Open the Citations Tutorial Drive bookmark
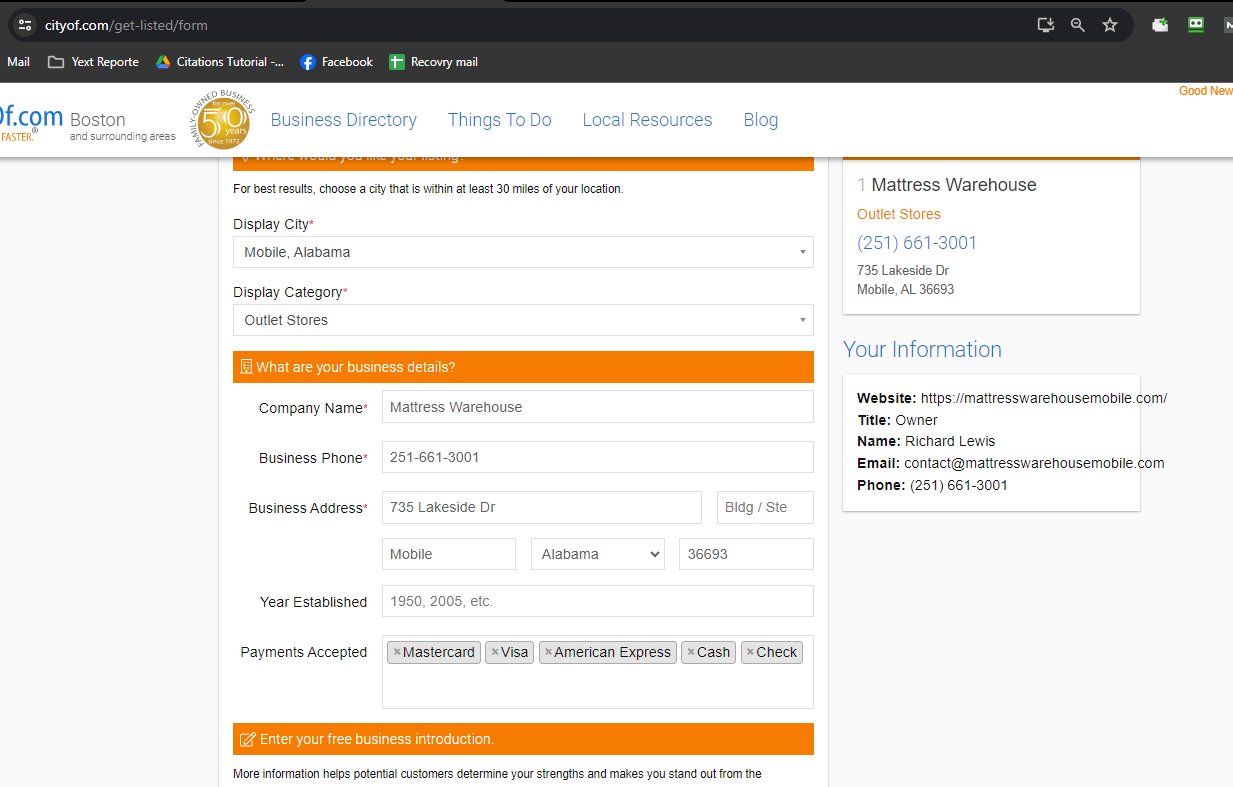The height and width of the screenshot is (787, 1233). [x=219, y=62]
